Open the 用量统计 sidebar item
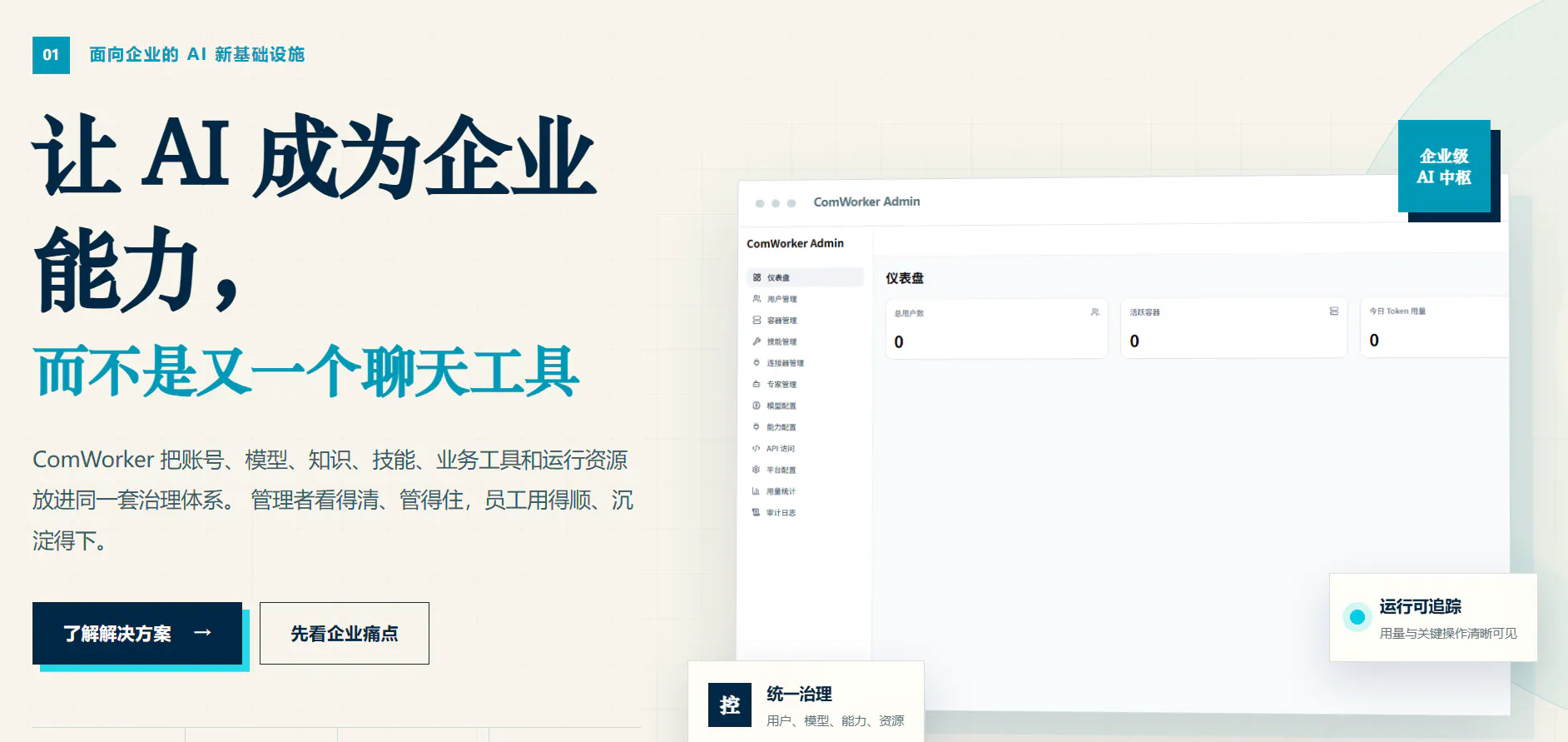 [804, 491]
